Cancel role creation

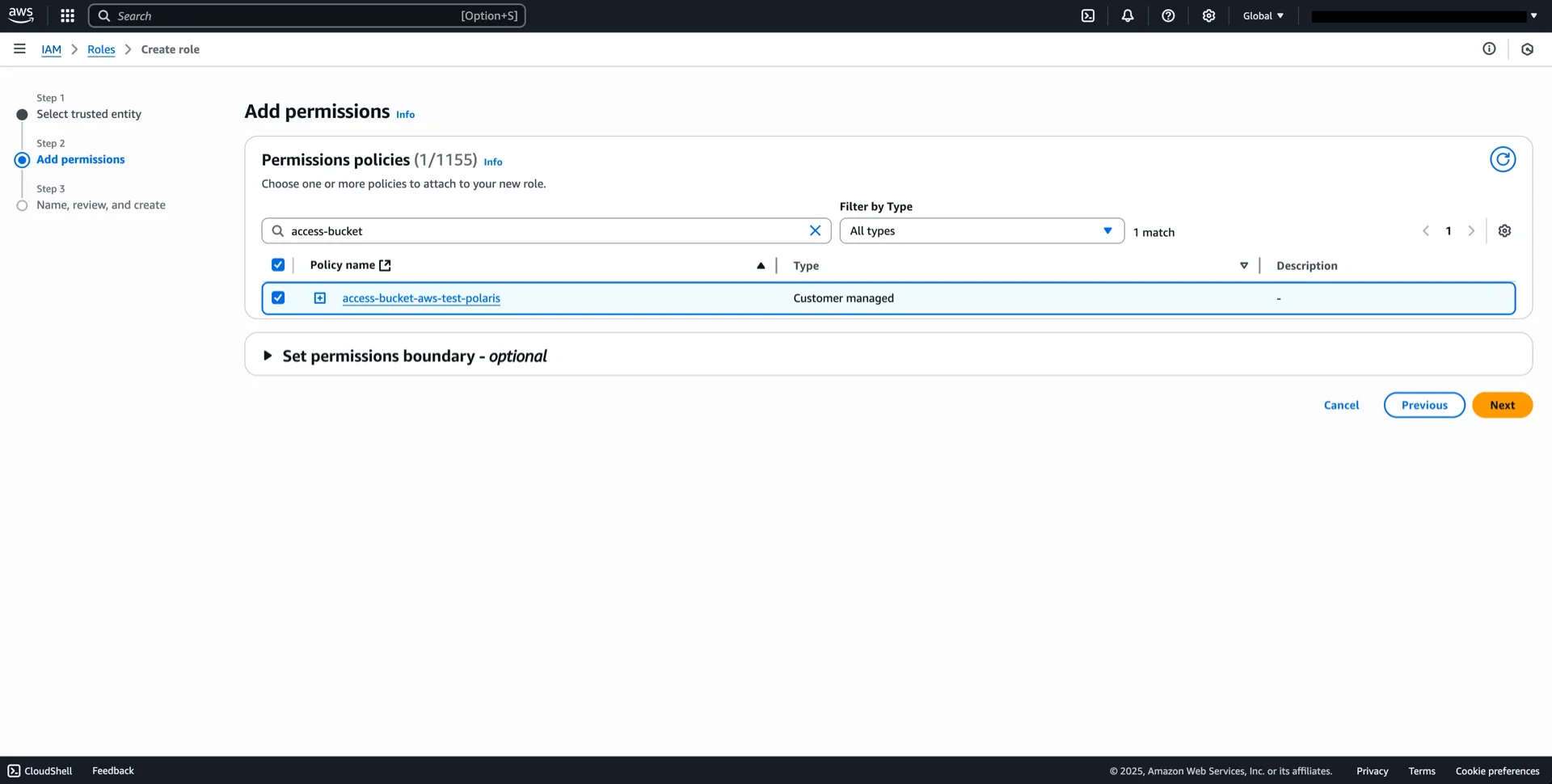1341,405
